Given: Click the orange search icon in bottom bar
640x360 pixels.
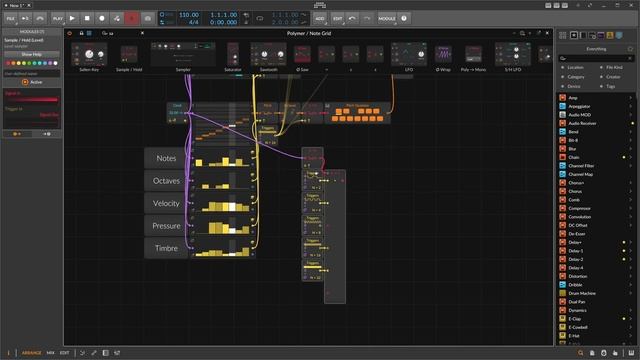Looking at the screenshot, I should point(580,353).
